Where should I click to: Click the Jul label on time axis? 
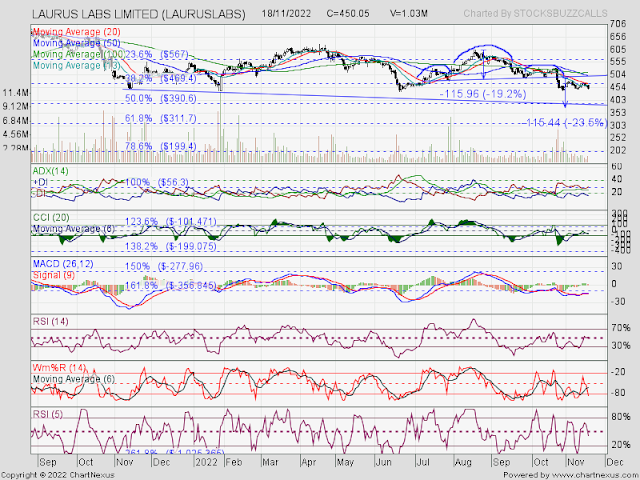423,462
